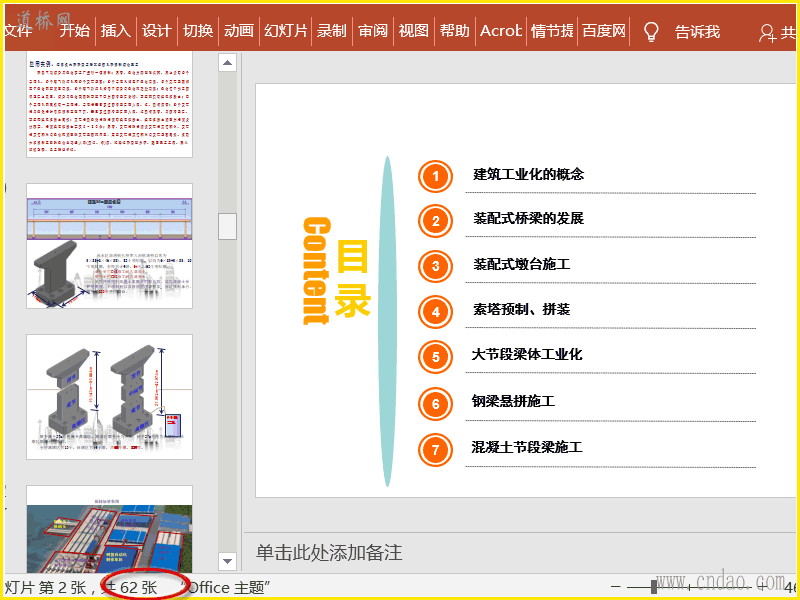Select the red text slide thumbnail

(109, 105)
